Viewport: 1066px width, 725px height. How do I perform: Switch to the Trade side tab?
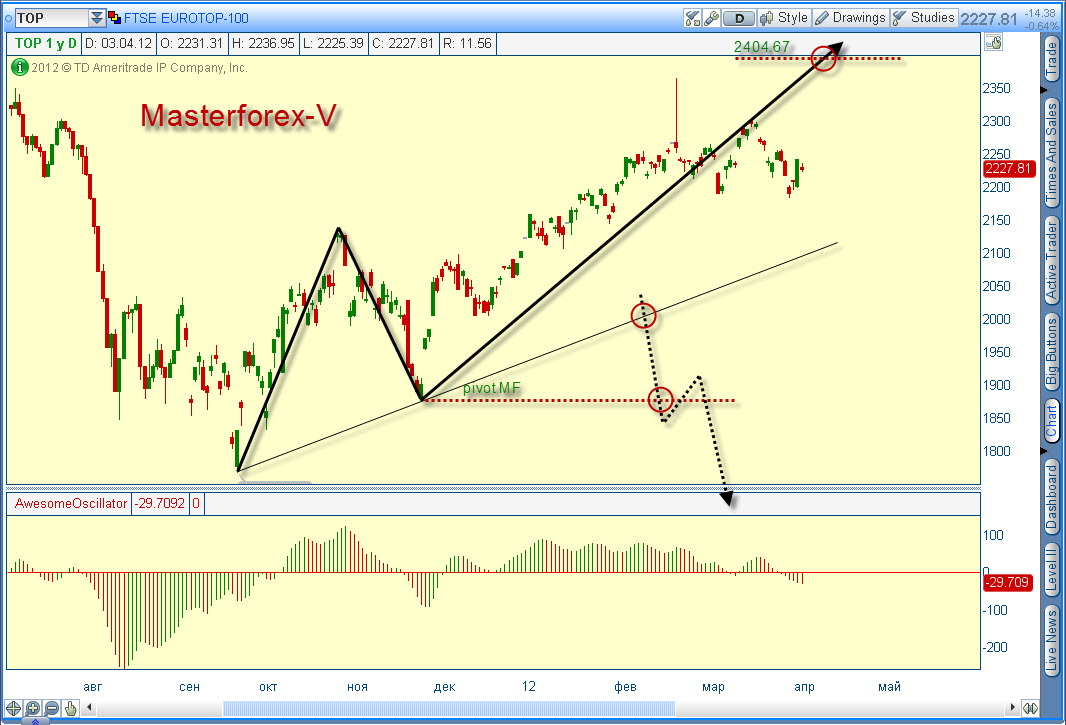click(x=1052, y=59)
